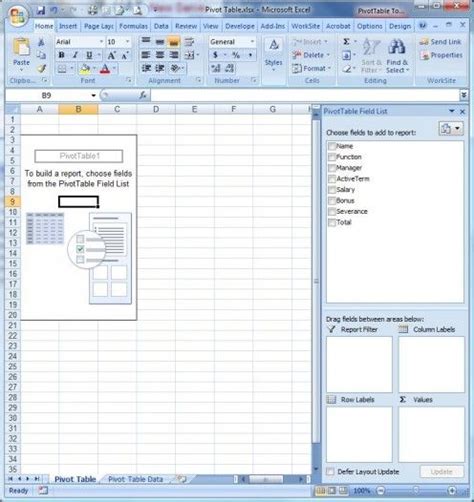
Task: Click the AutoSum sigma icon
Action: pos(346,42)
